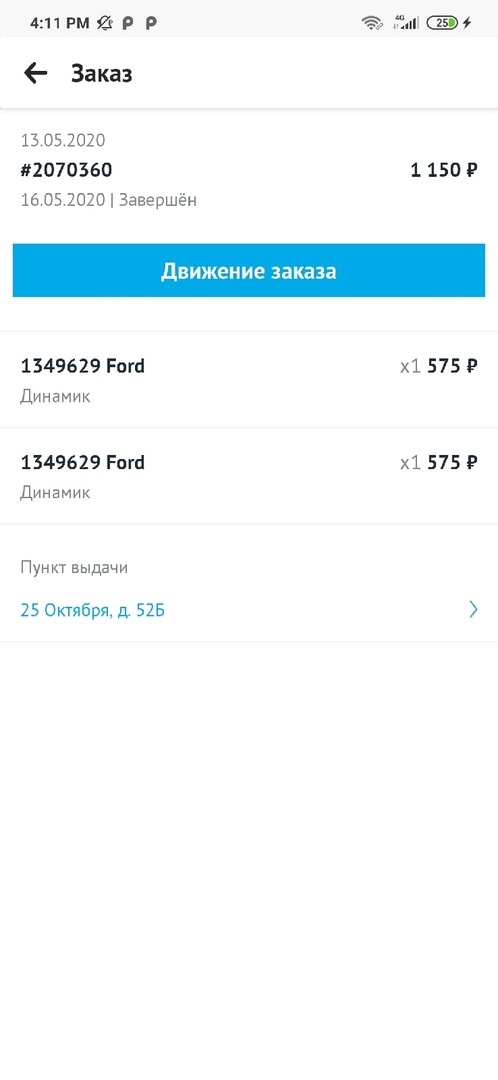Tap the 13.05.2020 order date

tap(63, 141)
